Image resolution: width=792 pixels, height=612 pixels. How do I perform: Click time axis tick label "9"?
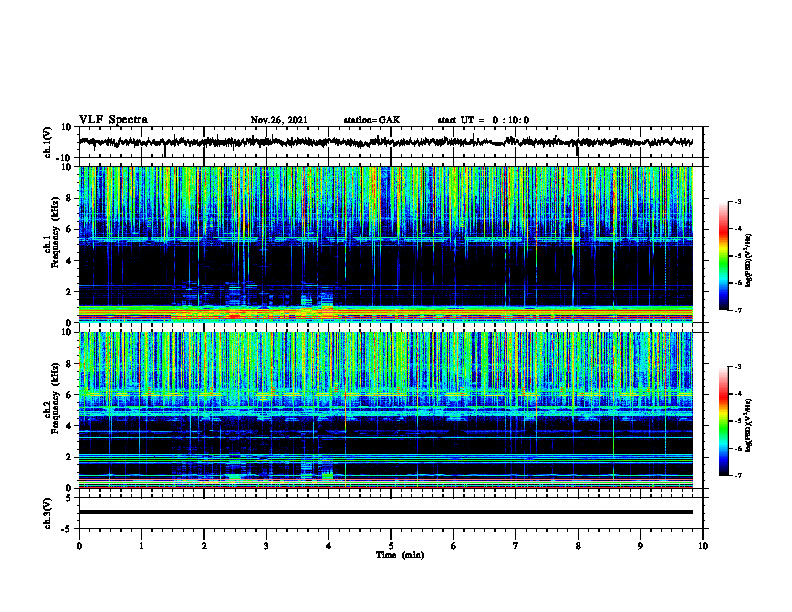tap(640, 546)
